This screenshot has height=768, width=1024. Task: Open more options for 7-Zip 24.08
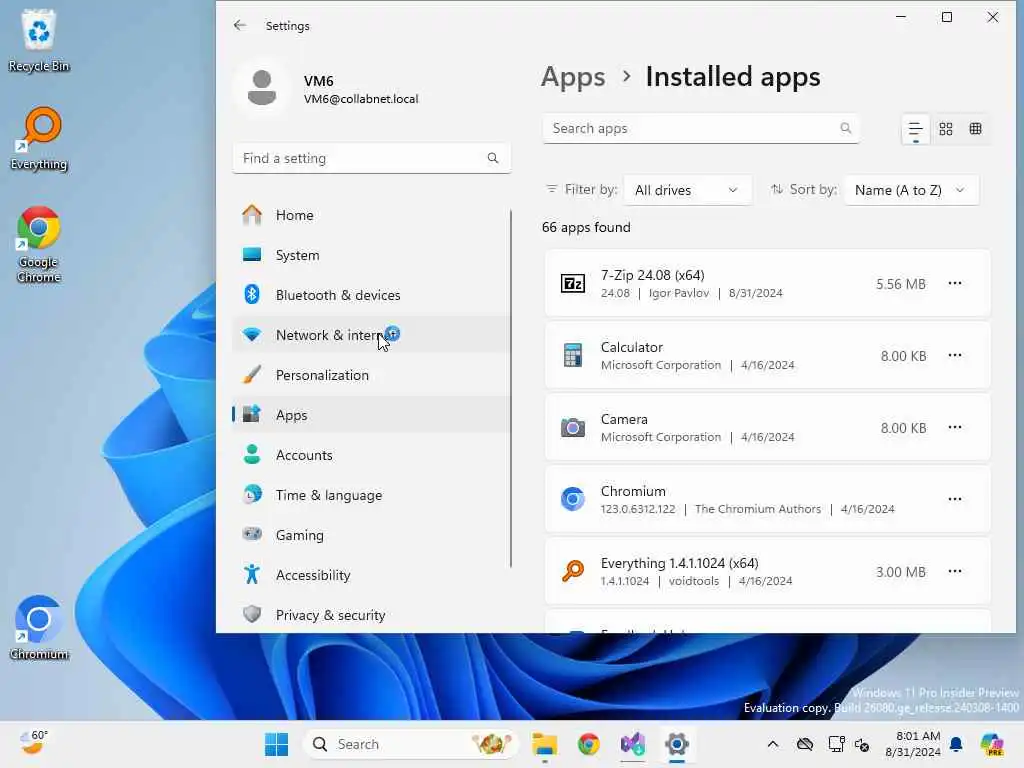click(954, 283)
